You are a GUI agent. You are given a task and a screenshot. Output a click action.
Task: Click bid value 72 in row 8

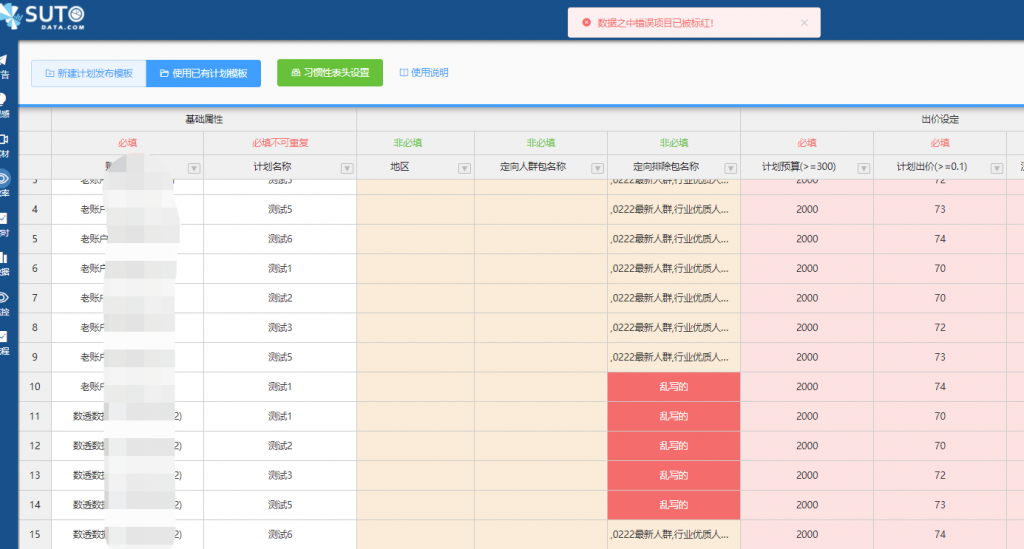[x=940, y=328]
